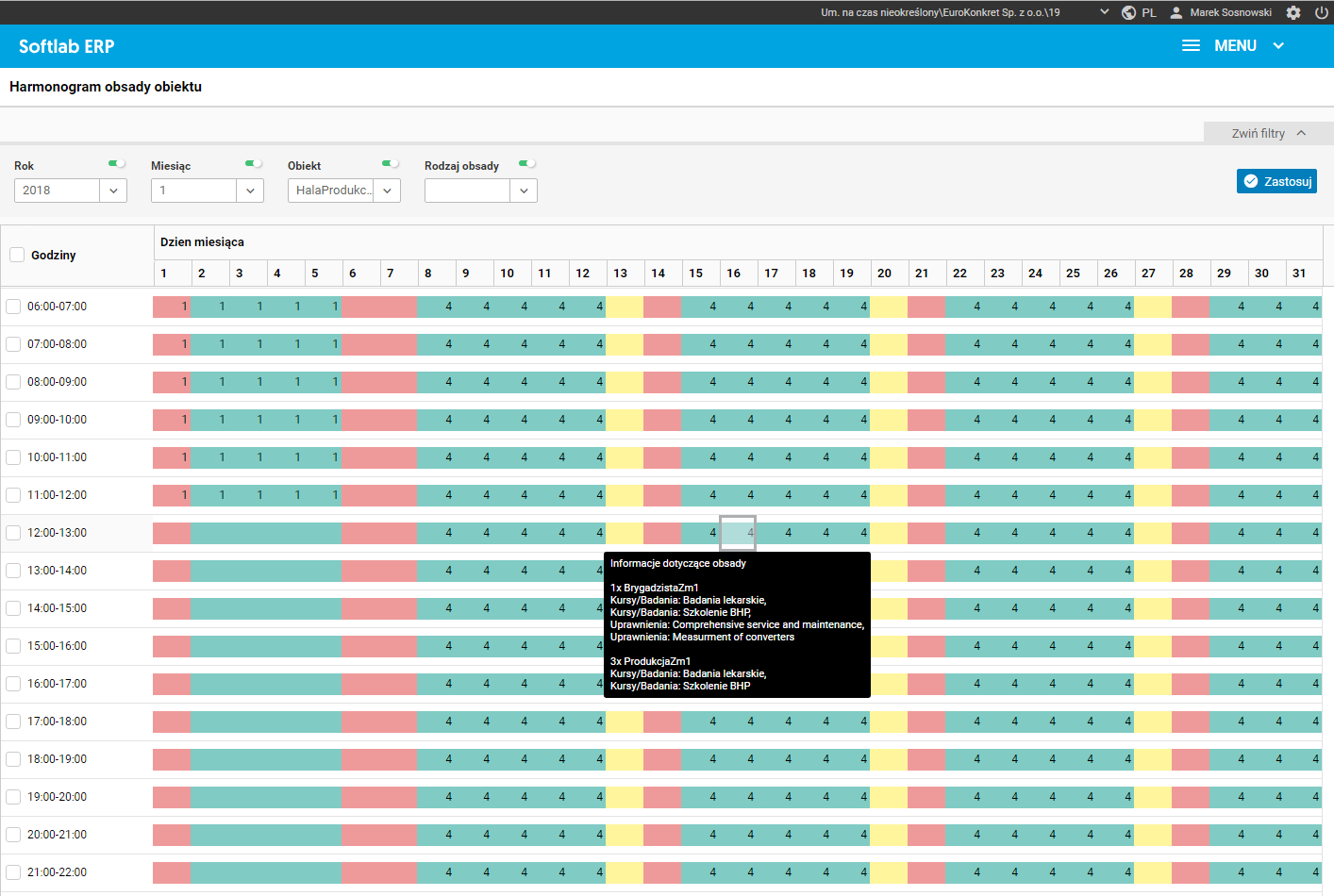Click the Rok field showing 2018
This screenshot has height=896, width=1334.
[x=57, y=191]
